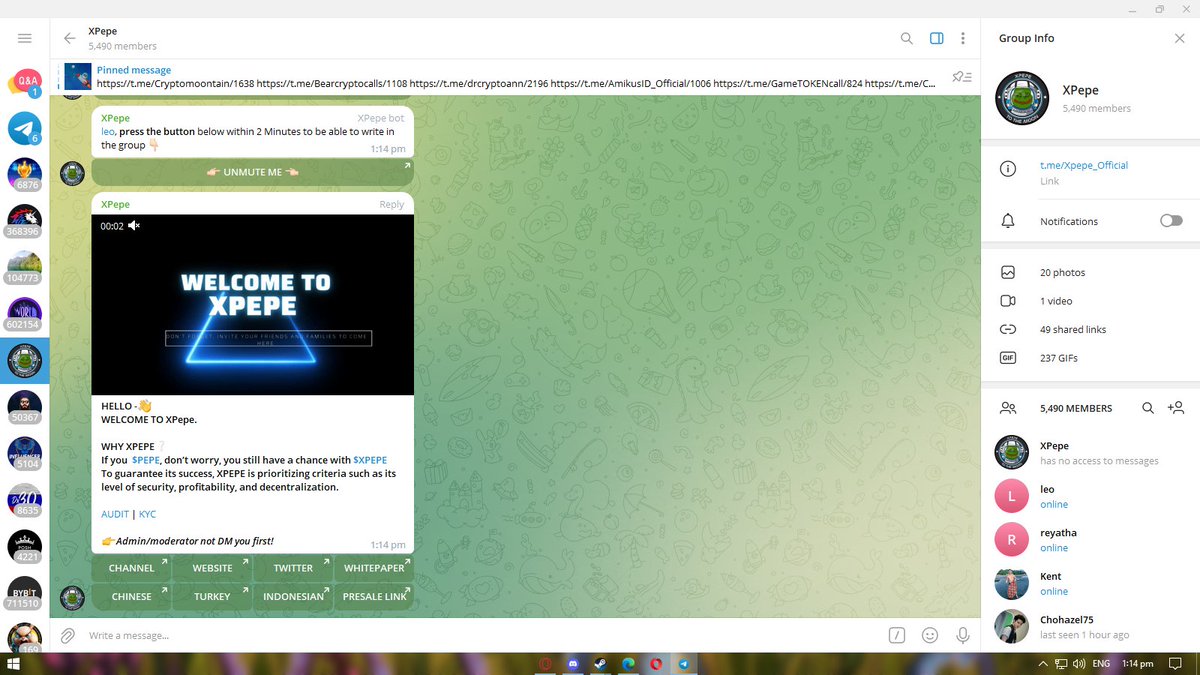Viewport: 1200px width, 675px height.
Task: Click the WHITEPAPER button
Action: [x=374, y=568]
